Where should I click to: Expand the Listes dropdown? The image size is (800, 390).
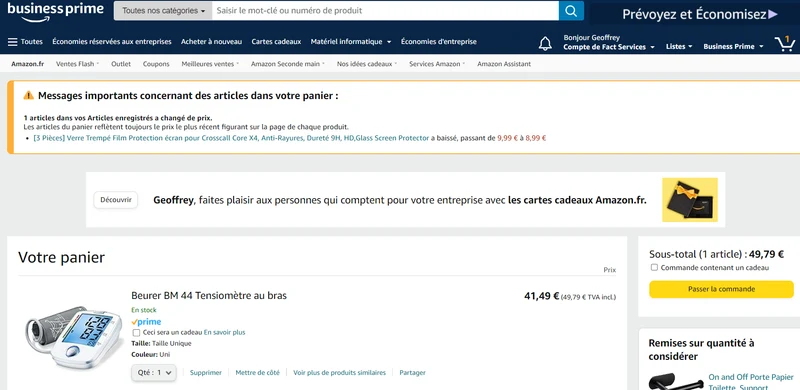(679, 46)
